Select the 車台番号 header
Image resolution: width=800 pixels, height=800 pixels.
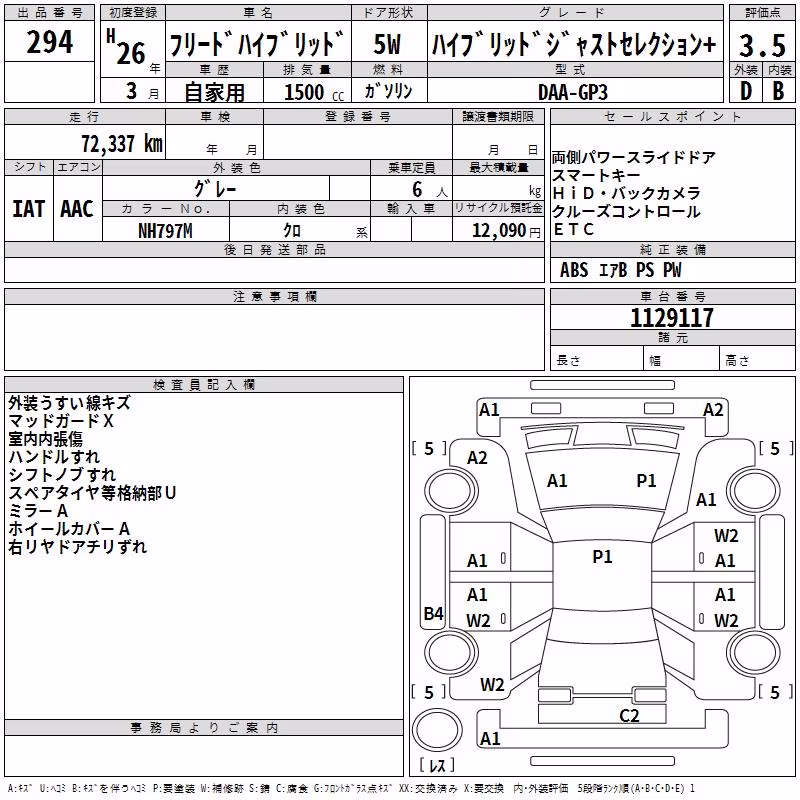point(672,296)
